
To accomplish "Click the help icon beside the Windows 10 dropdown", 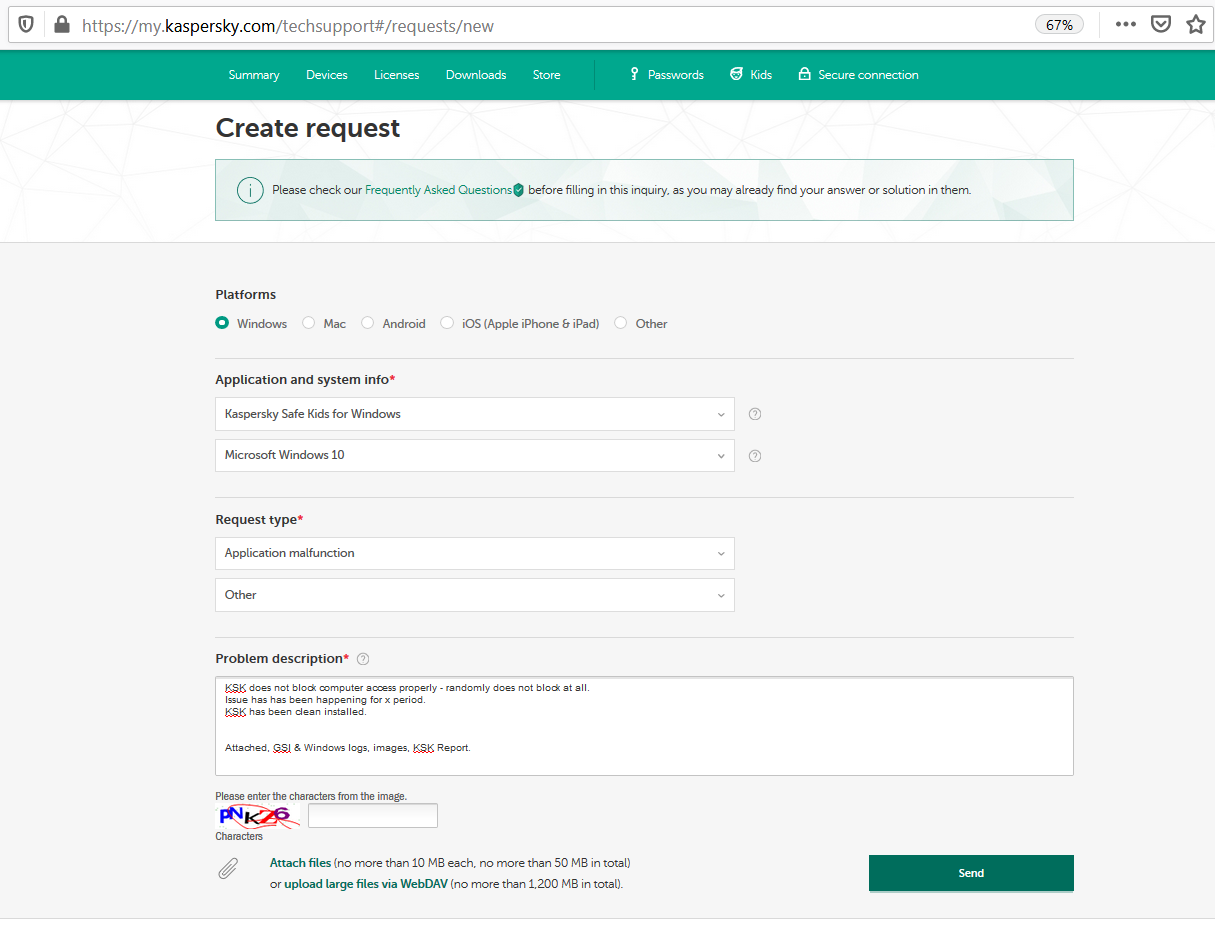I will [755, 455].
